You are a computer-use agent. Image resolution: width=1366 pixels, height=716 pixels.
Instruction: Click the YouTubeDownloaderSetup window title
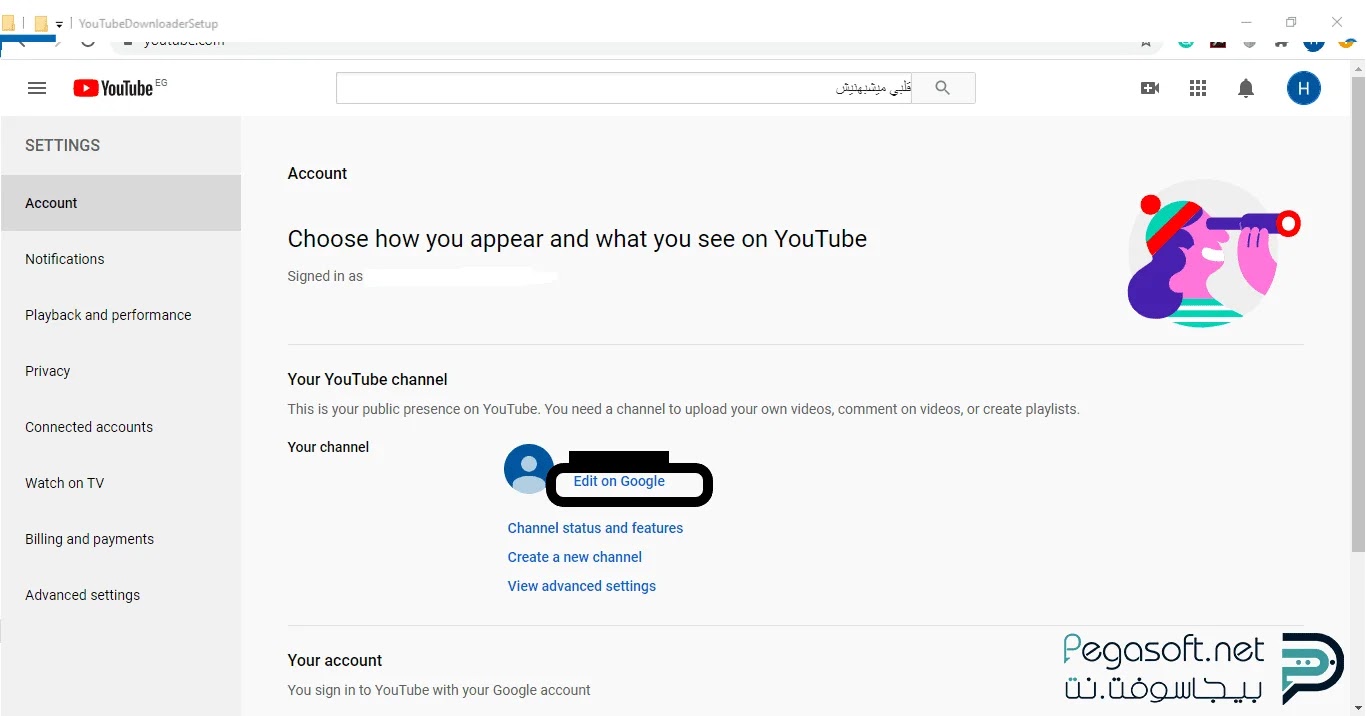(148, 23)
